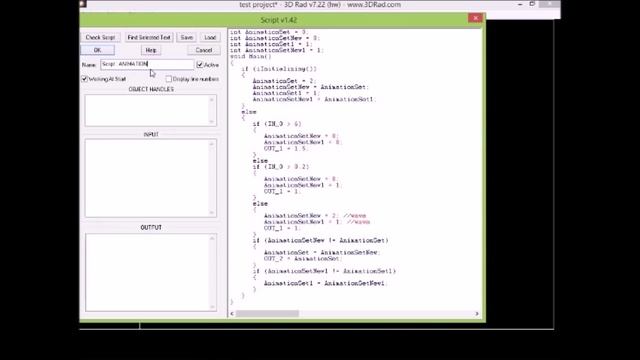Confirm the dialog with OK

[97, 50]
